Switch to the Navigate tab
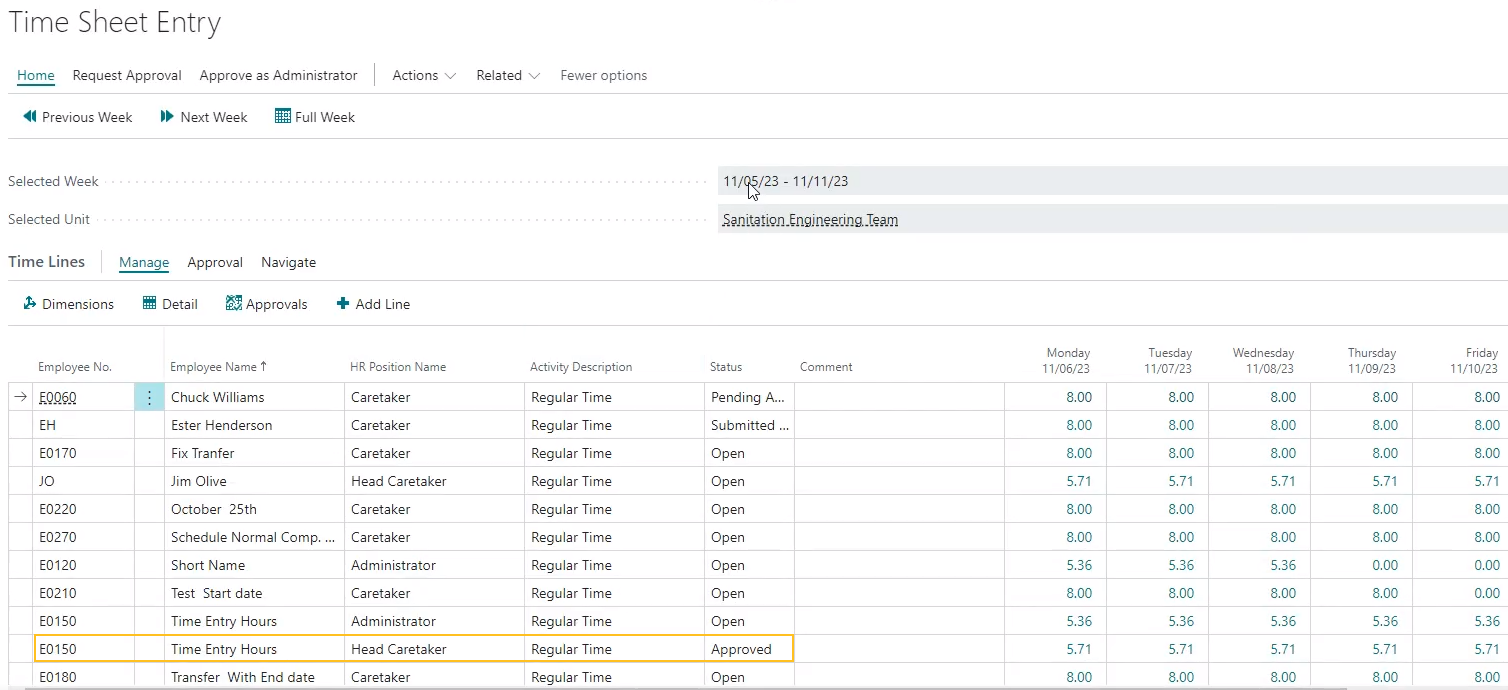Image resolution: width=1508 pixels, height=690 pixels. (x=288, y=262)
